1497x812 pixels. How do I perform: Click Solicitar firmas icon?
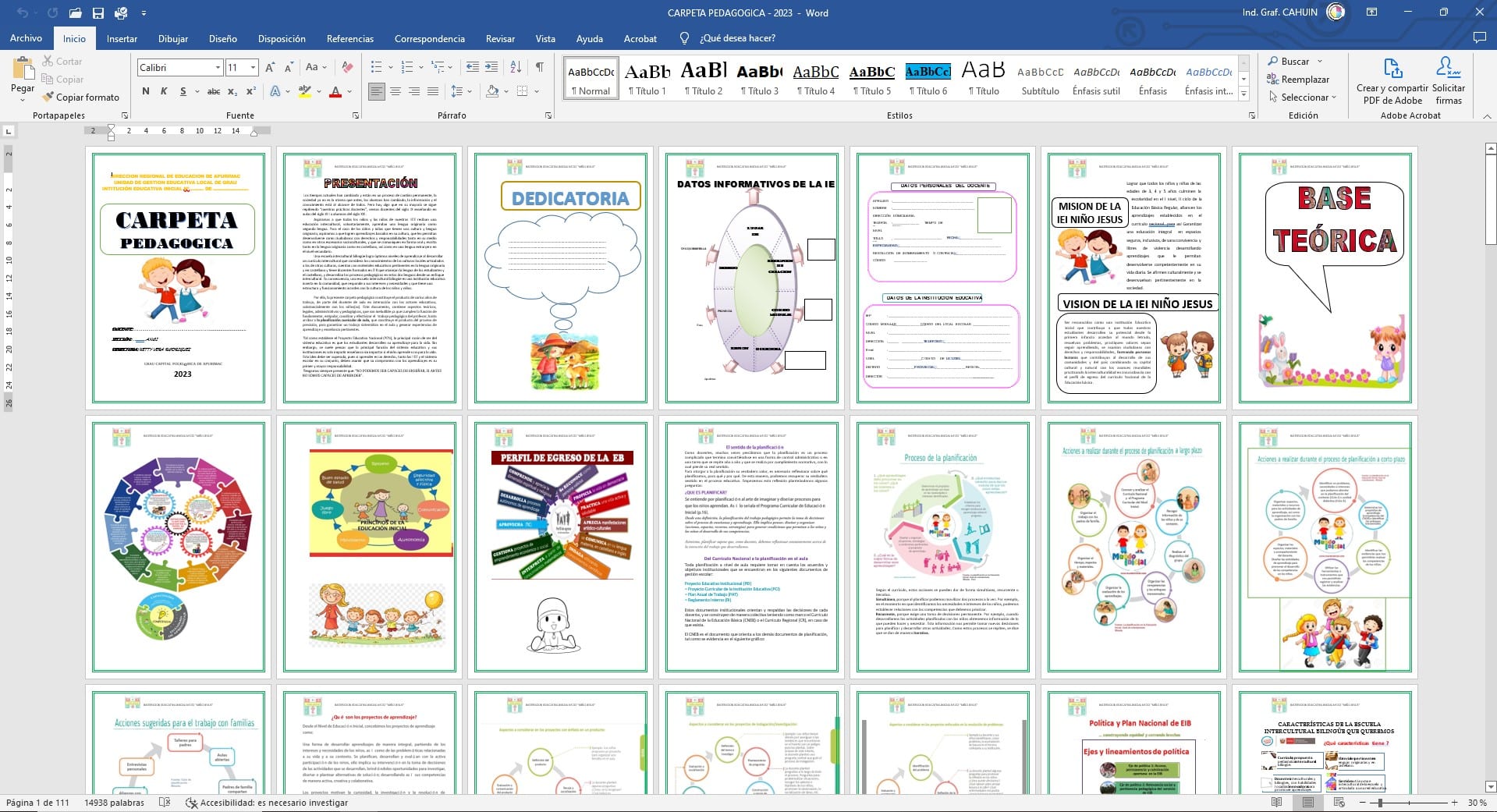(1449, 80)
